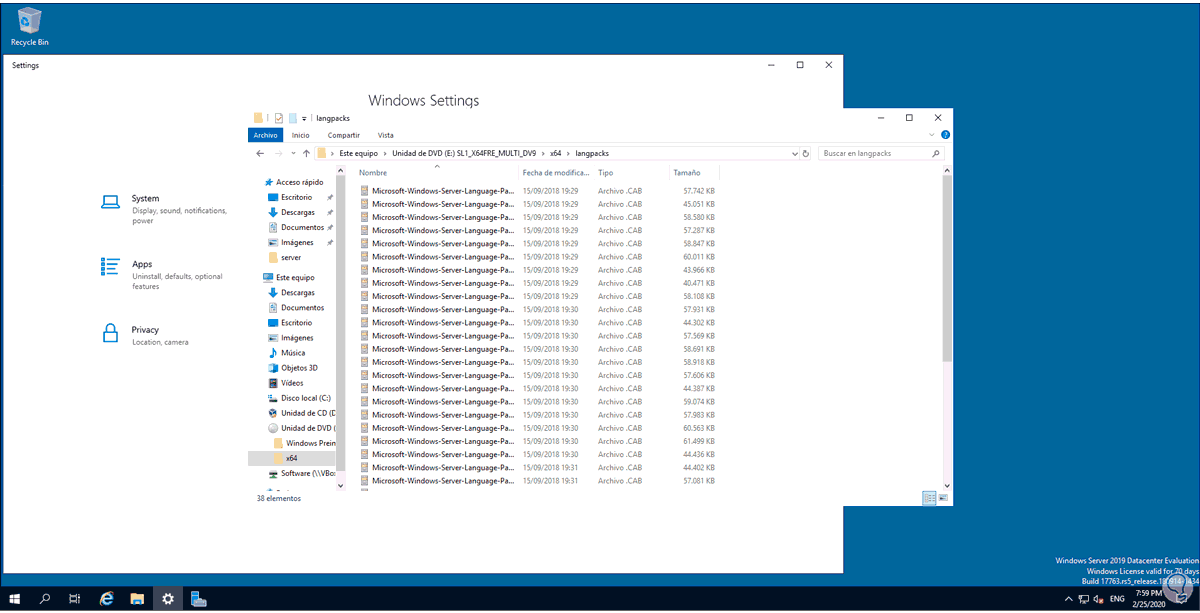This screenshot has height=613, width=1200.
Task: Switch to the Inicio ribbon tab
Action: 300,135
